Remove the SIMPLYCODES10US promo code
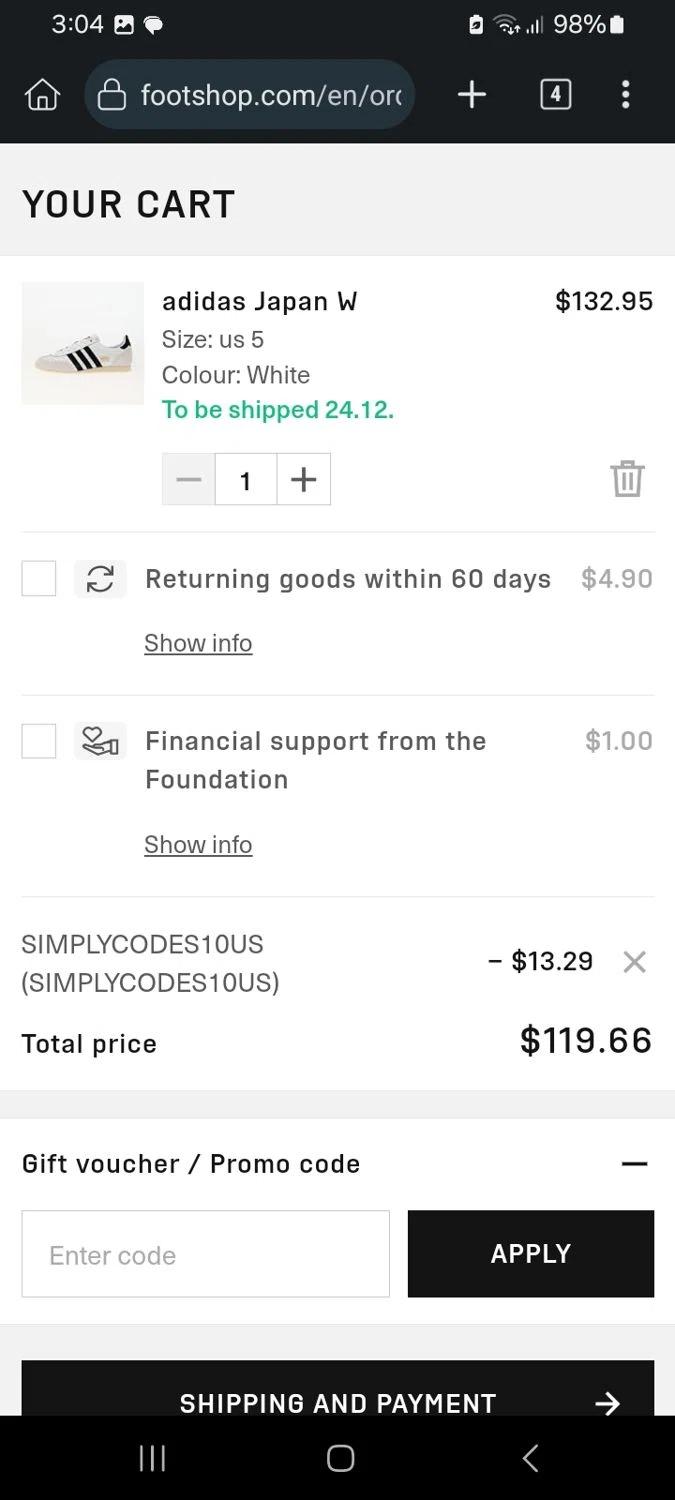 634,962
